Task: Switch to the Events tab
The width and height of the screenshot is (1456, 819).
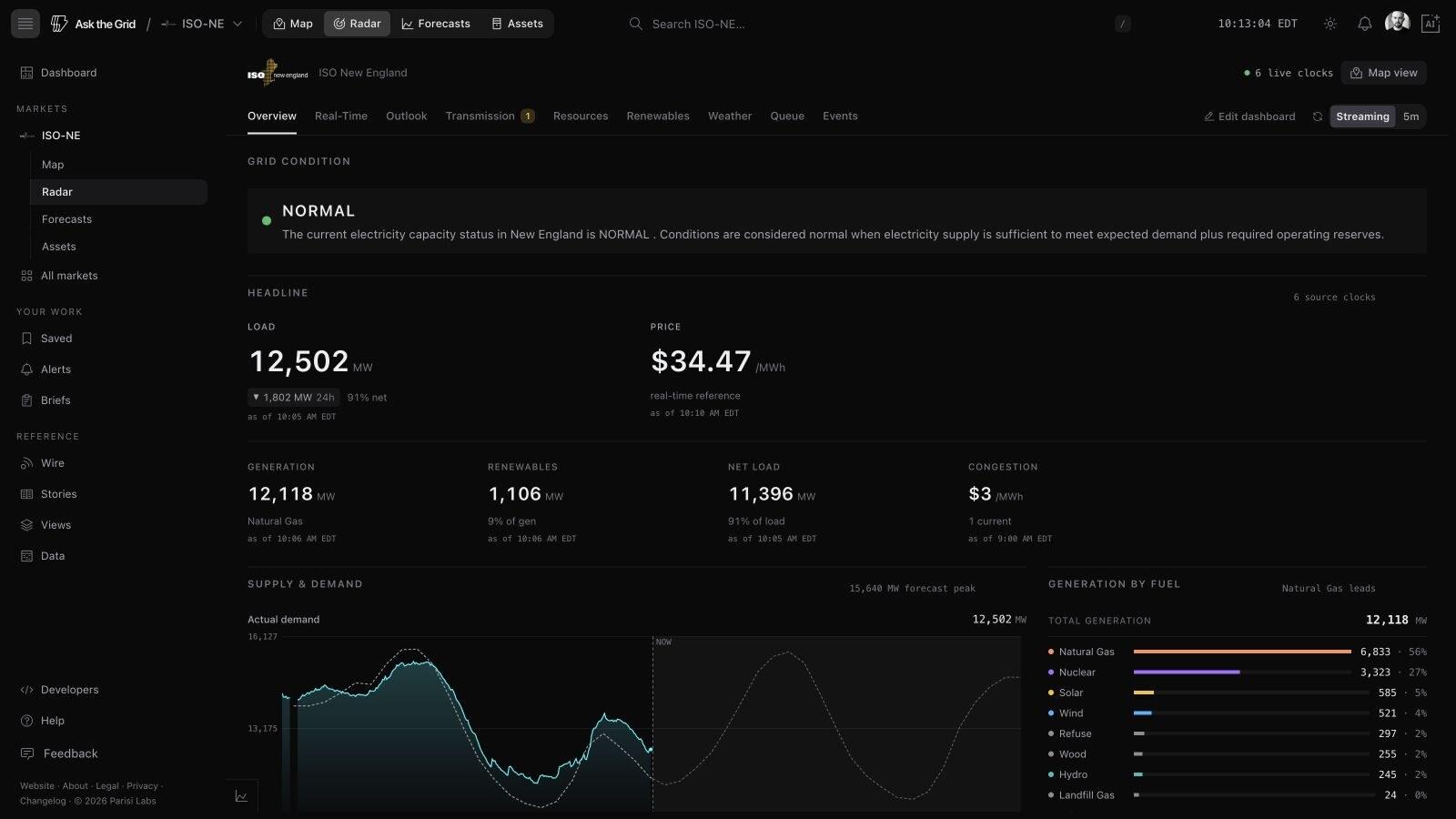Action: pyautogui.click(x=840, y=116)
